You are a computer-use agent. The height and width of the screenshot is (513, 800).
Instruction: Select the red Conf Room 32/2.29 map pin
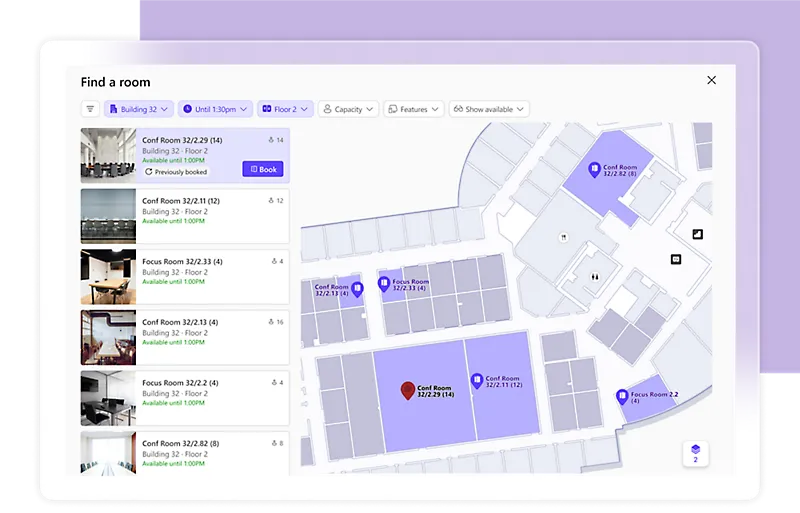407,390
